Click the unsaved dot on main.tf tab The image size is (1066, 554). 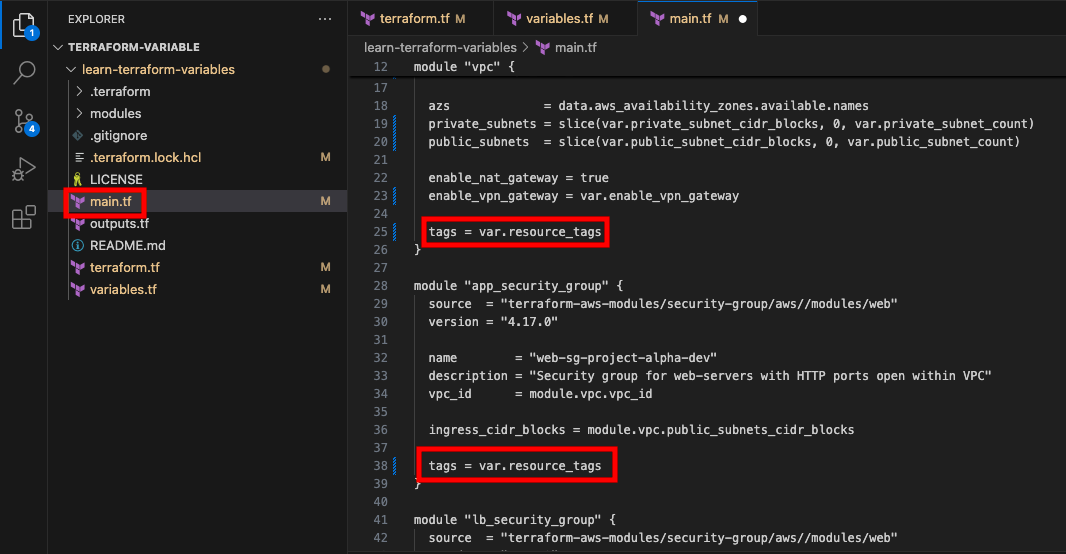pos(742,19)
